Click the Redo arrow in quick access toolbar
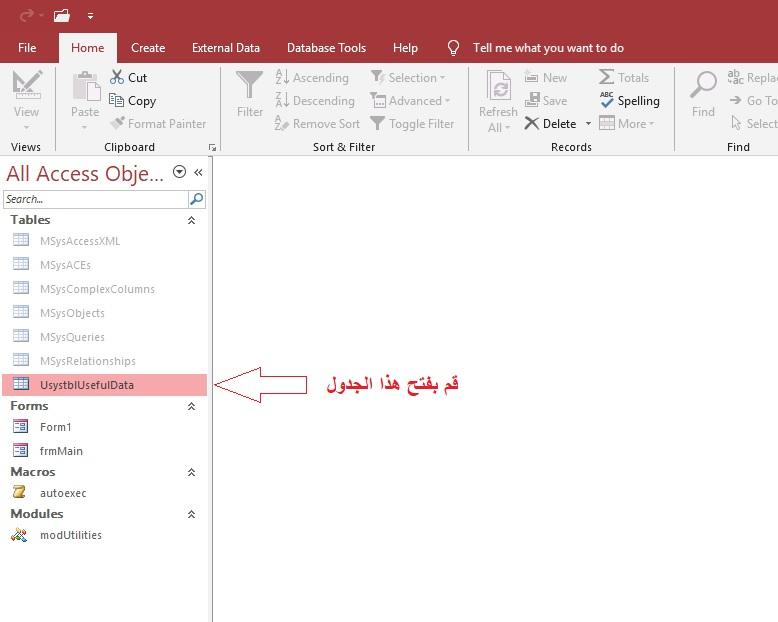The width and height of the screenshot is (778, 622). click(27, 16)
